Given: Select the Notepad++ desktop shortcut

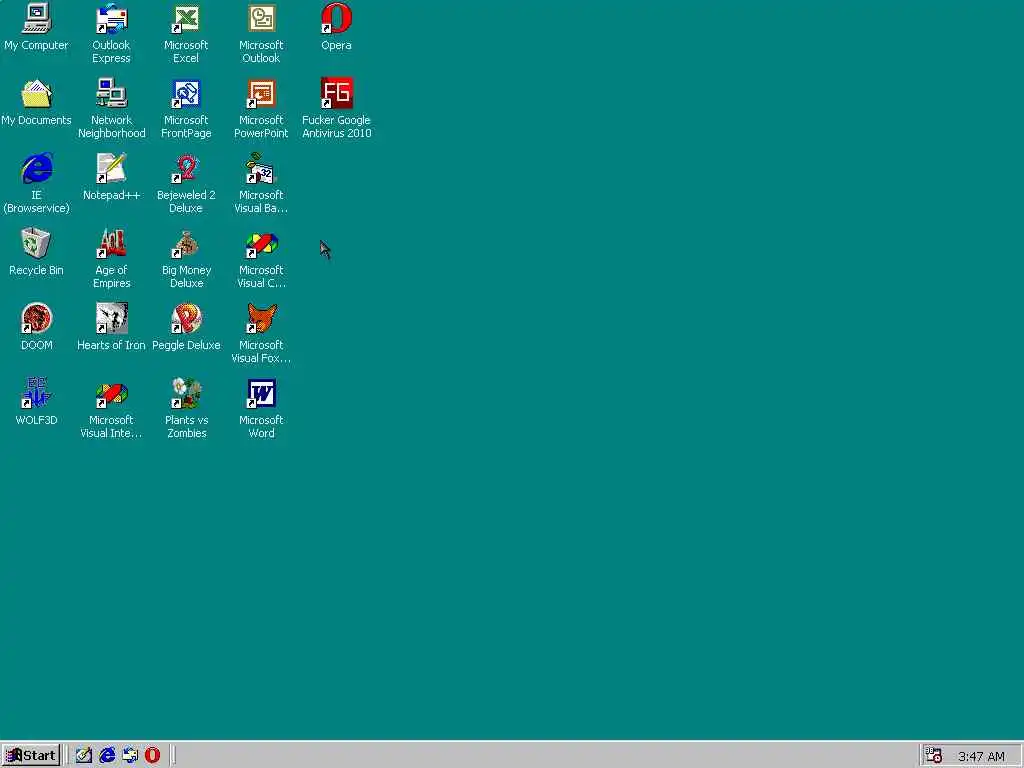Looking at the screenshot, I should [x=111, y=177].
